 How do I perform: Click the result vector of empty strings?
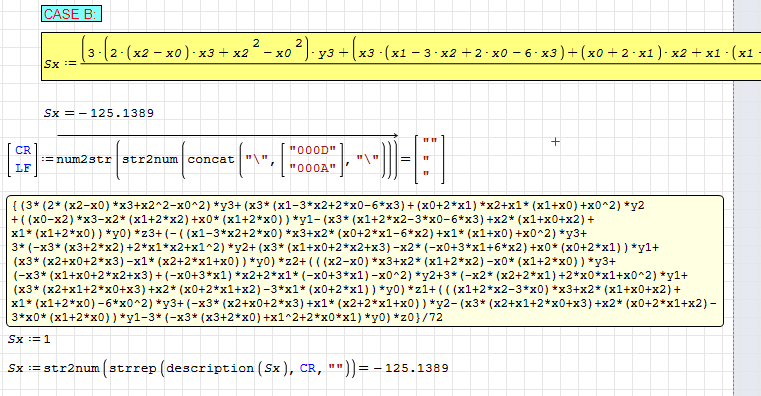429,159
